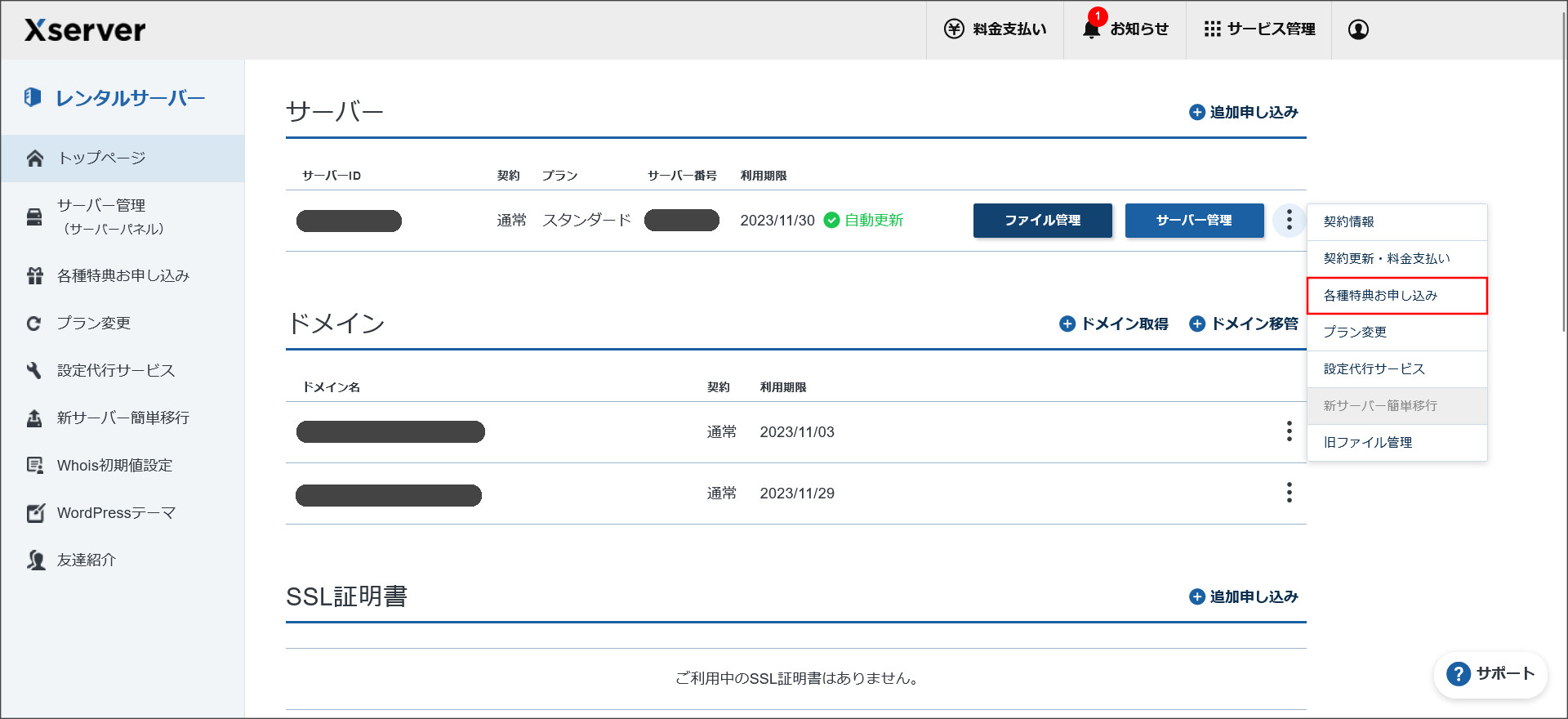This screenshot has width=1568, height=719.
Task: Click the red notification badge showing 1
Action: [x=1098, y=16]
